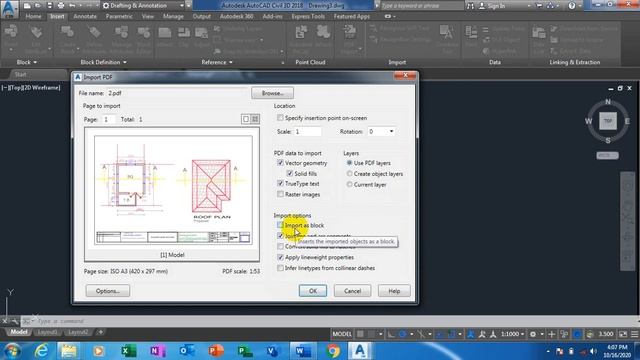Click the Browse button
The width and height of the screenshot is (640, 360).
(x=272, y=93)
